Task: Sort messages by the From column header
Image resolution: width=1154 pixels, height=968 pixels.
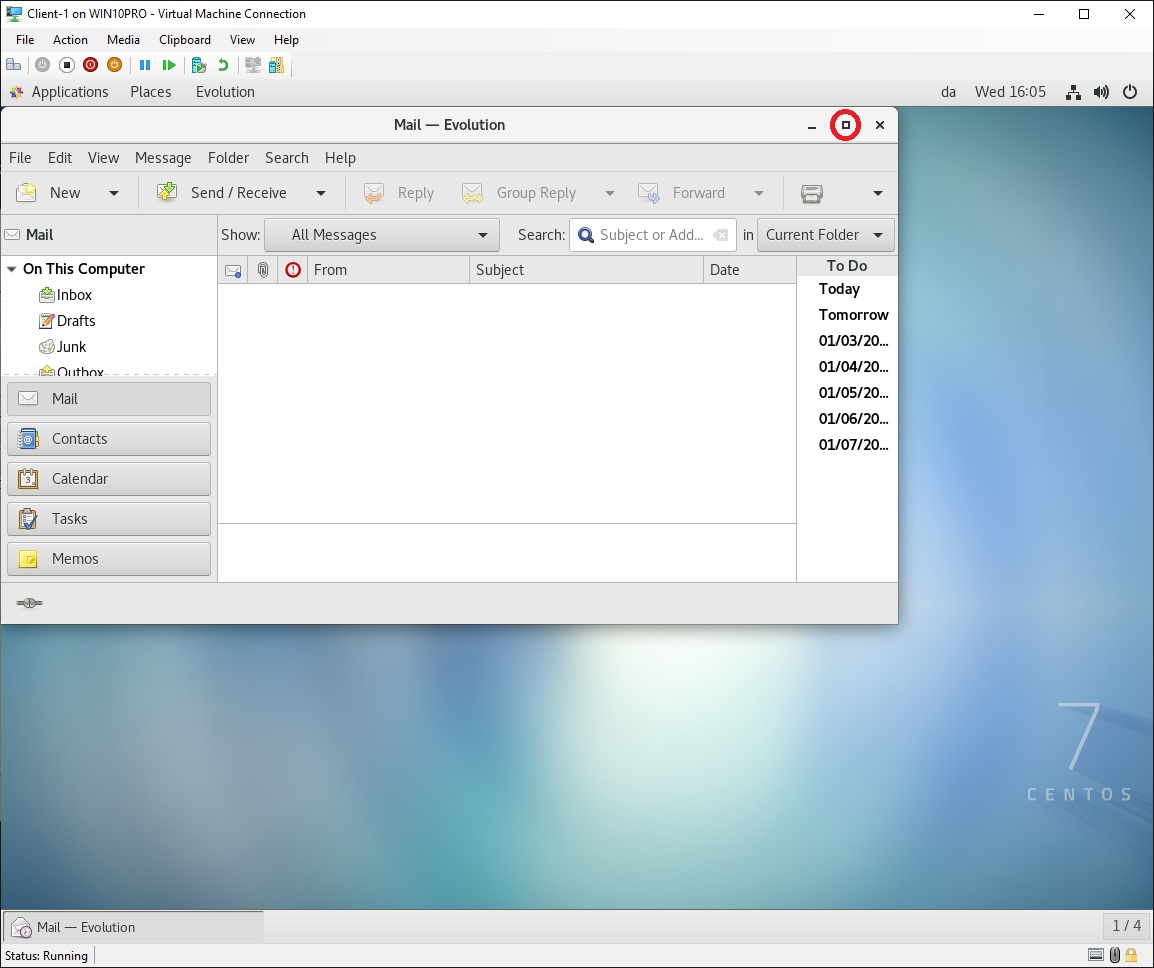Action: pyautogui.click(x=388, y=270)
